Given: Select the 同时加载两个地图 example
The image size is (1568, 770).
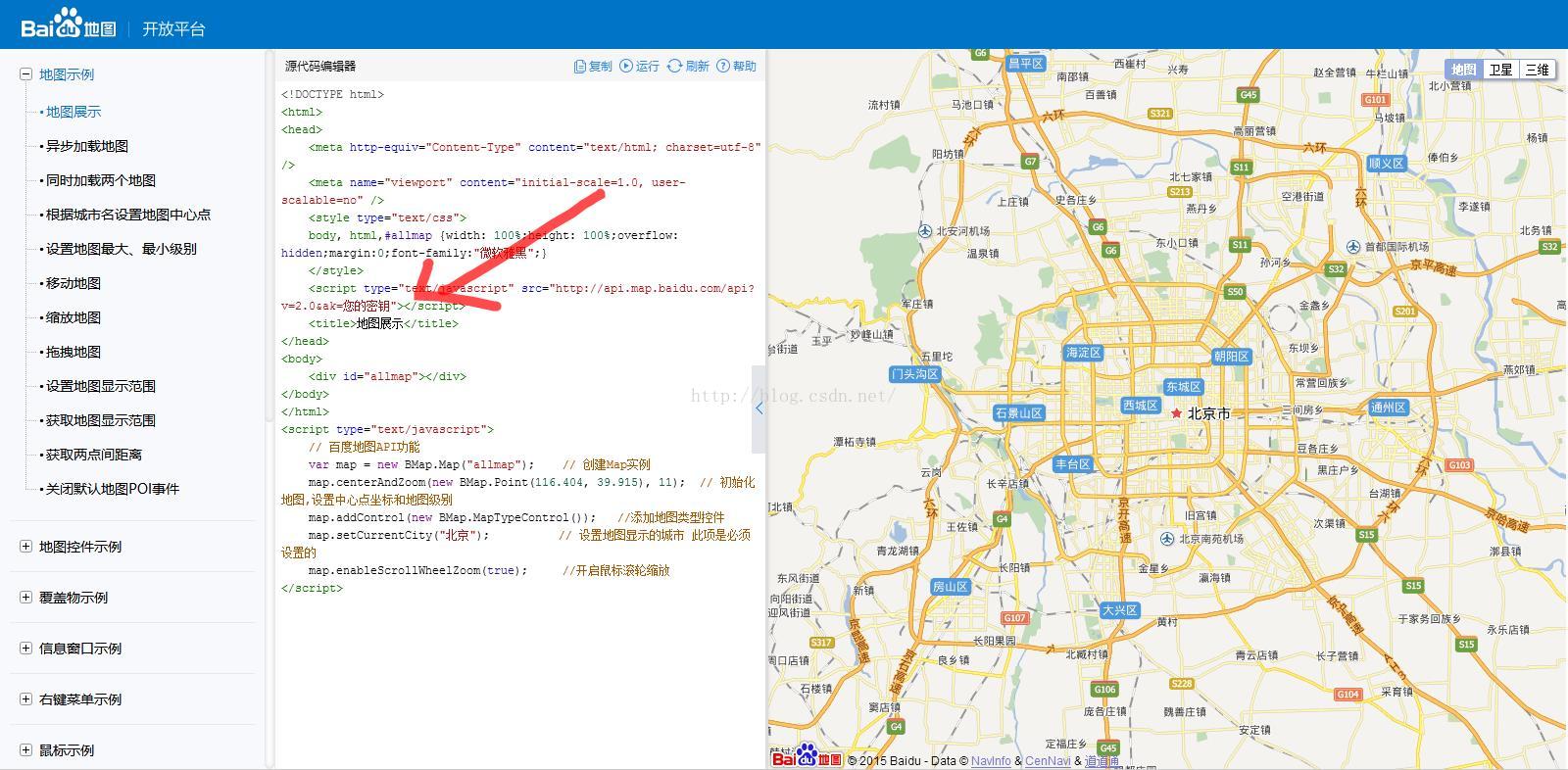Looking at the screenshot, I should [x=101, y=180].
